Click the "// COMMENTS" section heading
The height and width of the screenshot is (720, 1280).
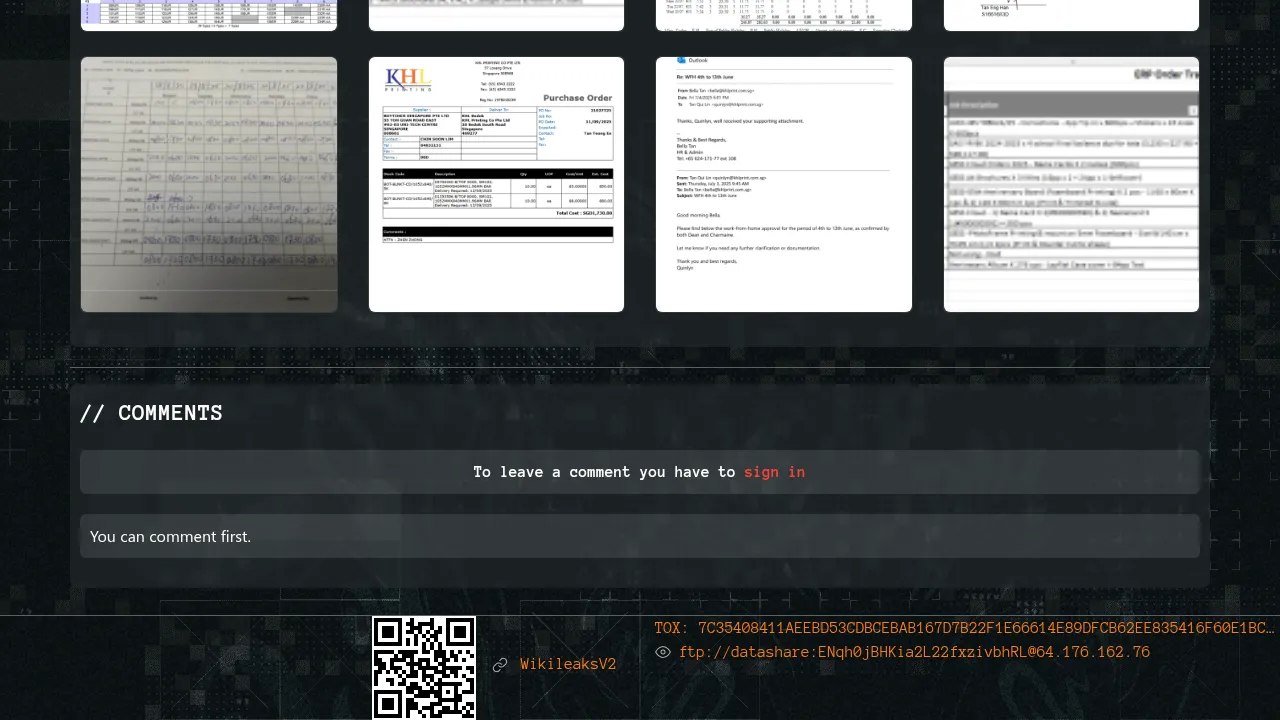151,413
